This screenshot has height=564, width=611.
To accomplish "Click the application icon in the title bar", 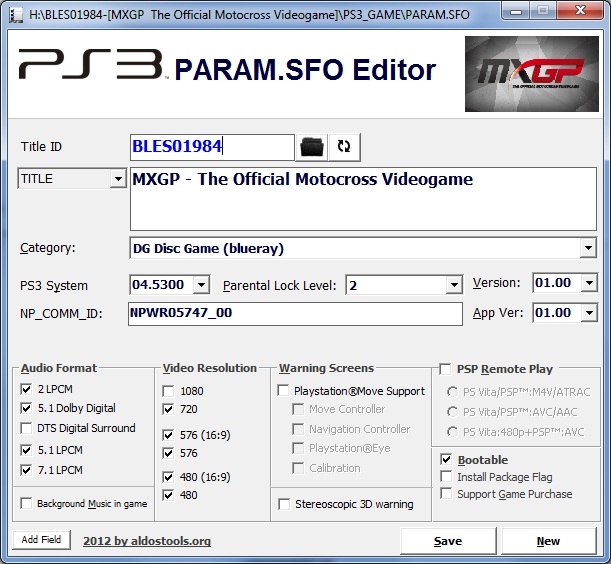I will point(16,15).
